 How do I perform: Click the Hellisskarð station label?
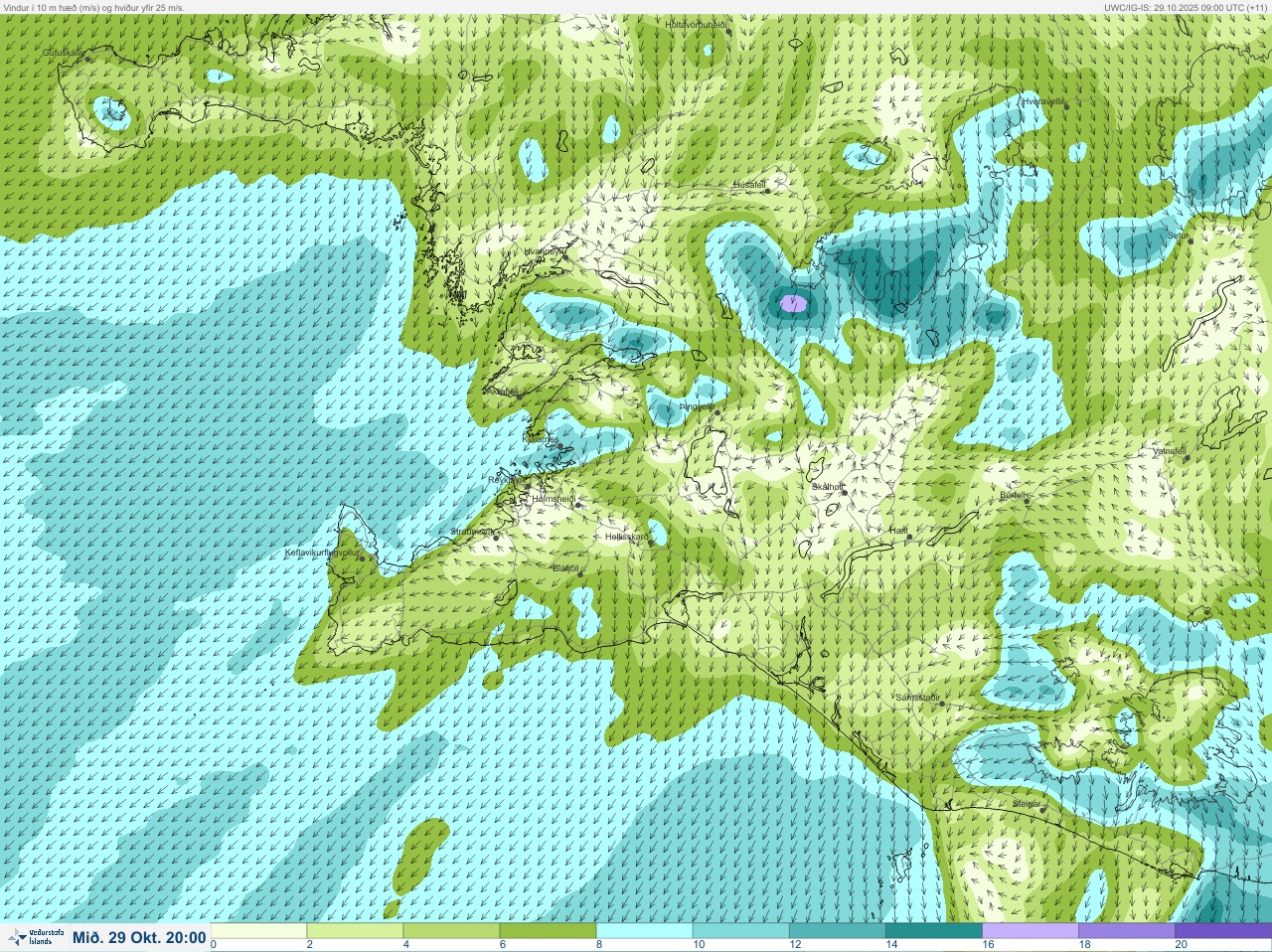pyautogui.click(x=626, y=537)
